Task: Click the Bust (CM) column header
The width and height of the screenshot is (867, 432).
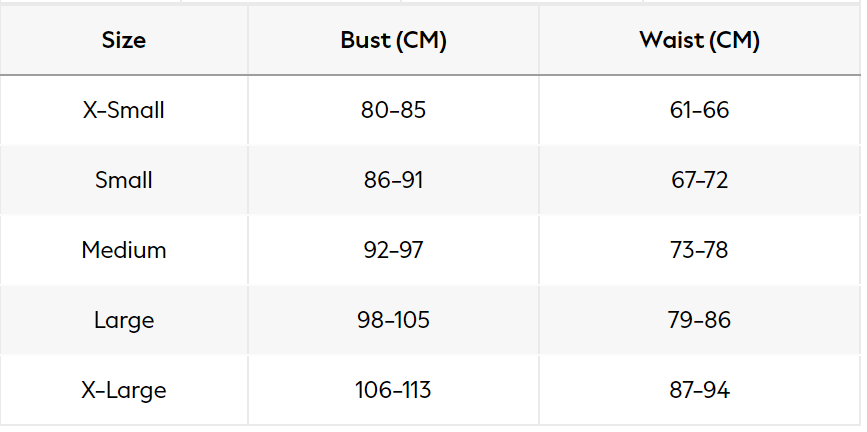Action: coord(393,41)
